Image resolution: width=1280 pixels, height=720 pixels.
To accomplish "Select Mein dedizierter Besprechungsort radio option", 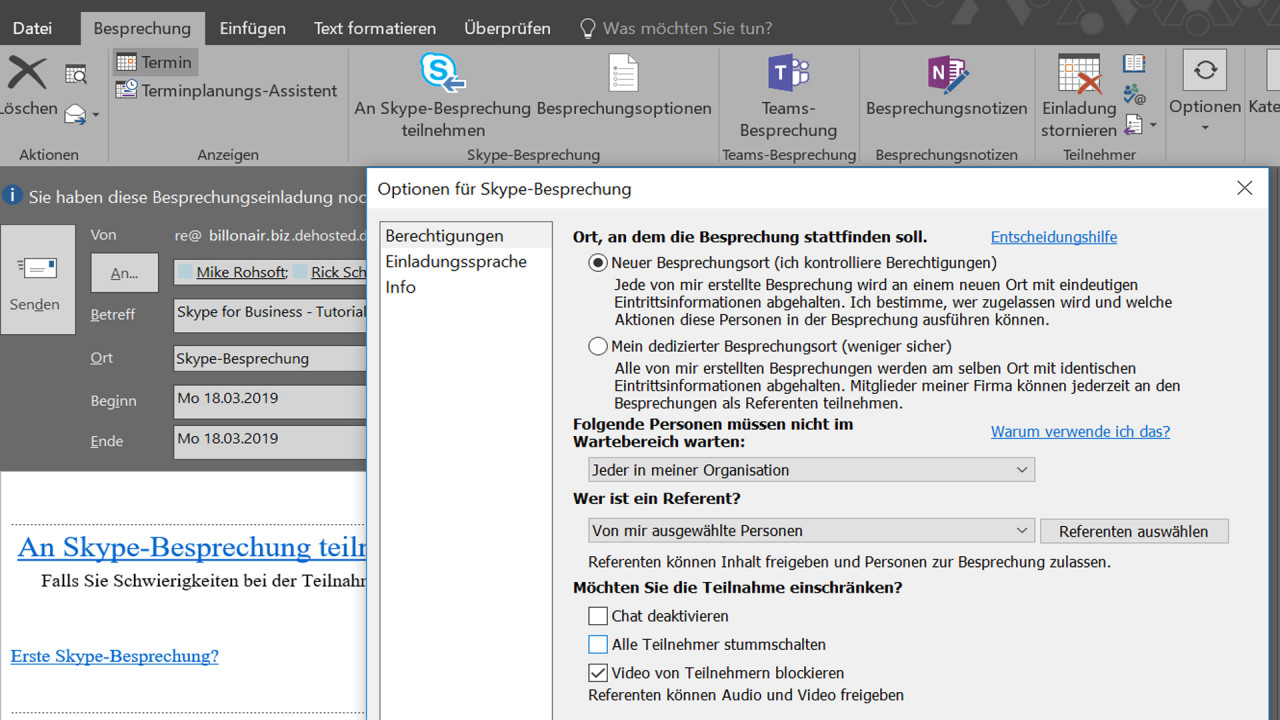I will click(598, 346).
